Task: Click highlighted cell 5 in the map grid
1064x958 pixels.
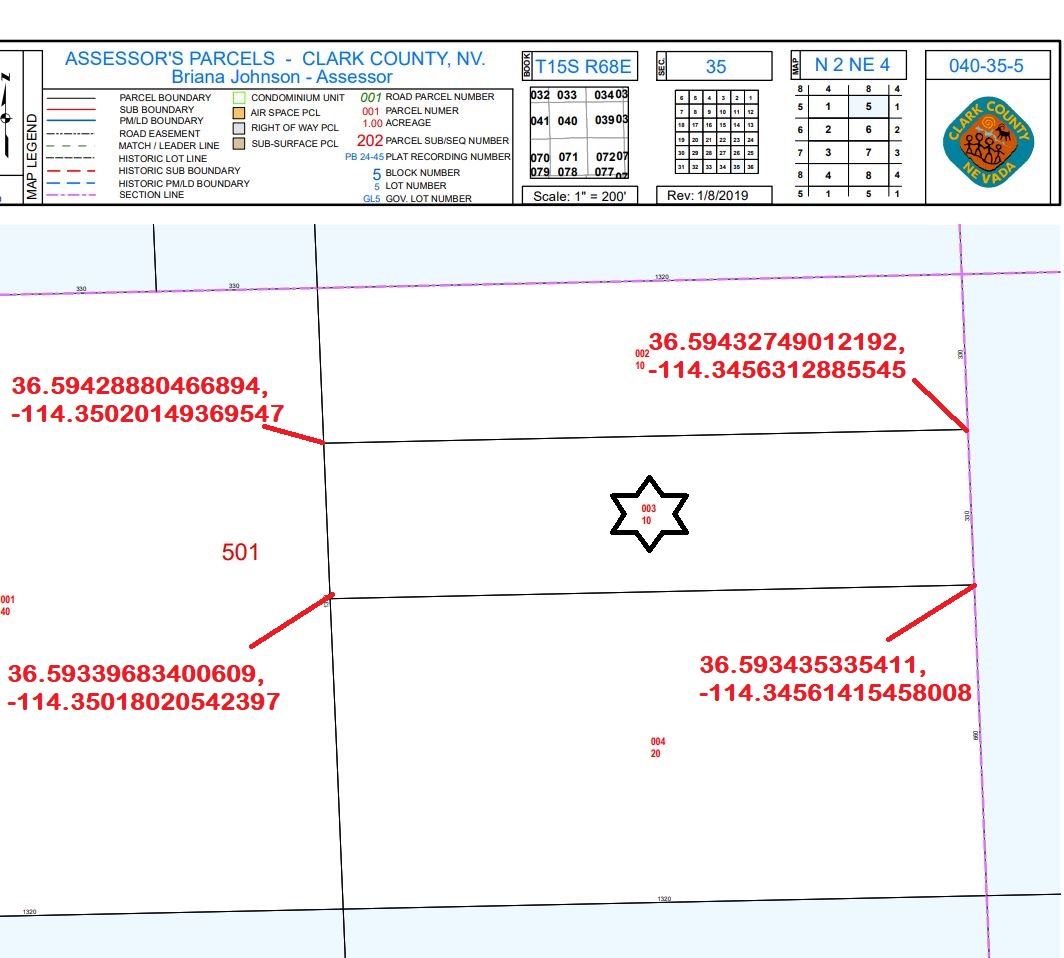Action: (x=868, y=106)
